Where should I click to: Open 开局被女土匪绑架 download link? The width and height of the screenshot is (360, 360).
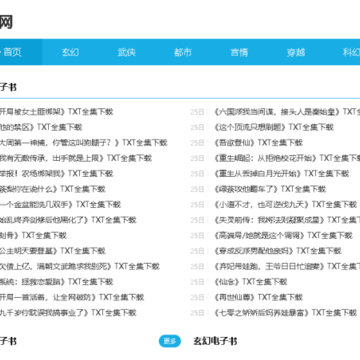point(57,112)
